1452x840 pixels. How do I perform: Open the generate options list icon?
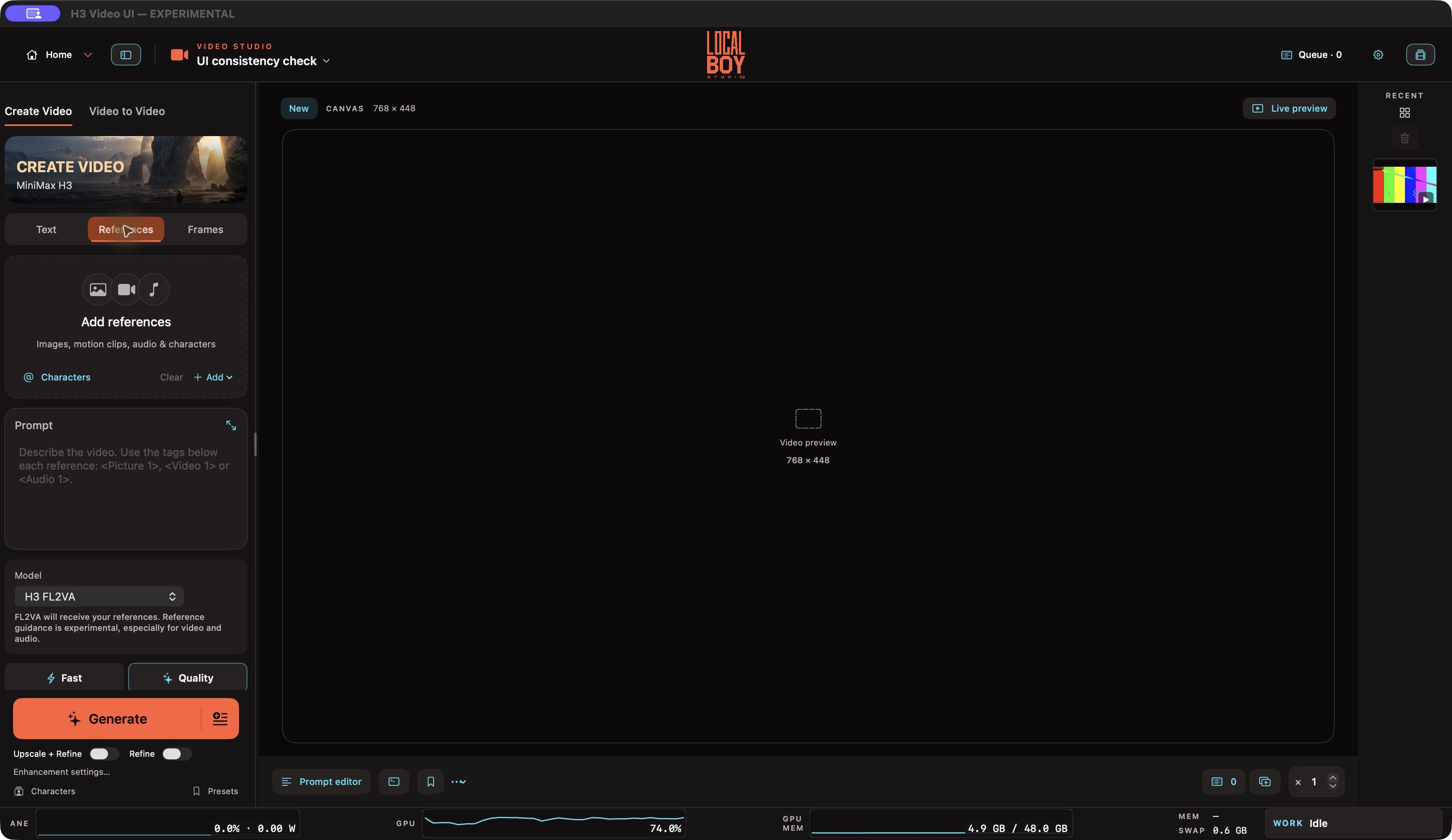click(220, 719)
